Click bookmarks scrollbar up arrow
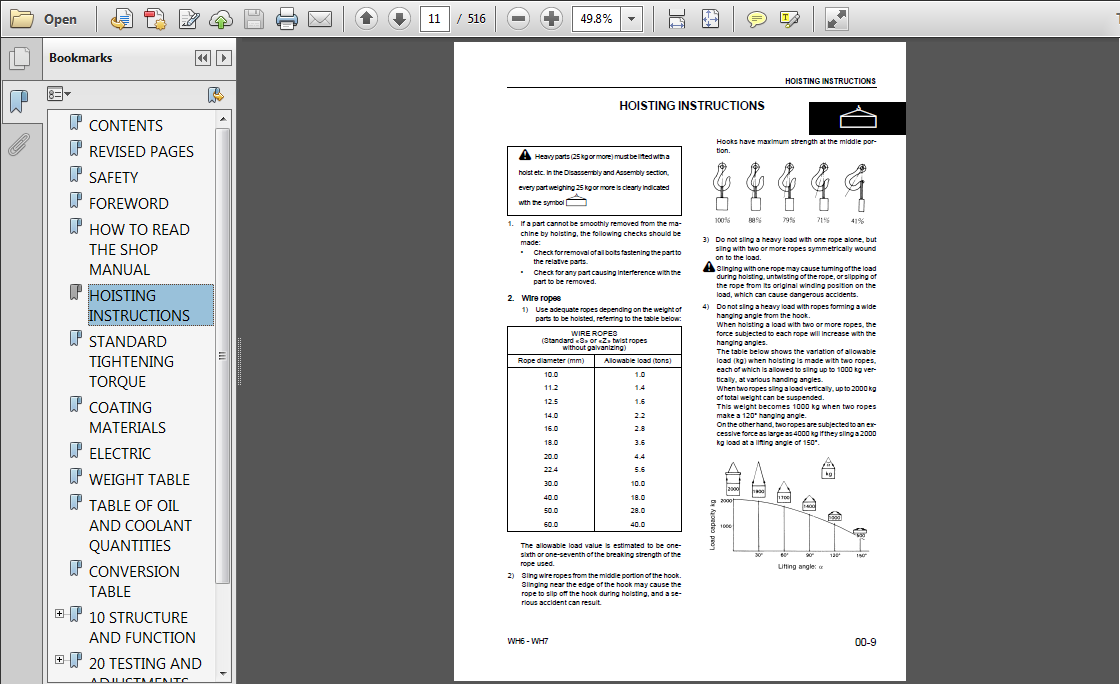Screen dimensions: 1120x684 point(223,119)
